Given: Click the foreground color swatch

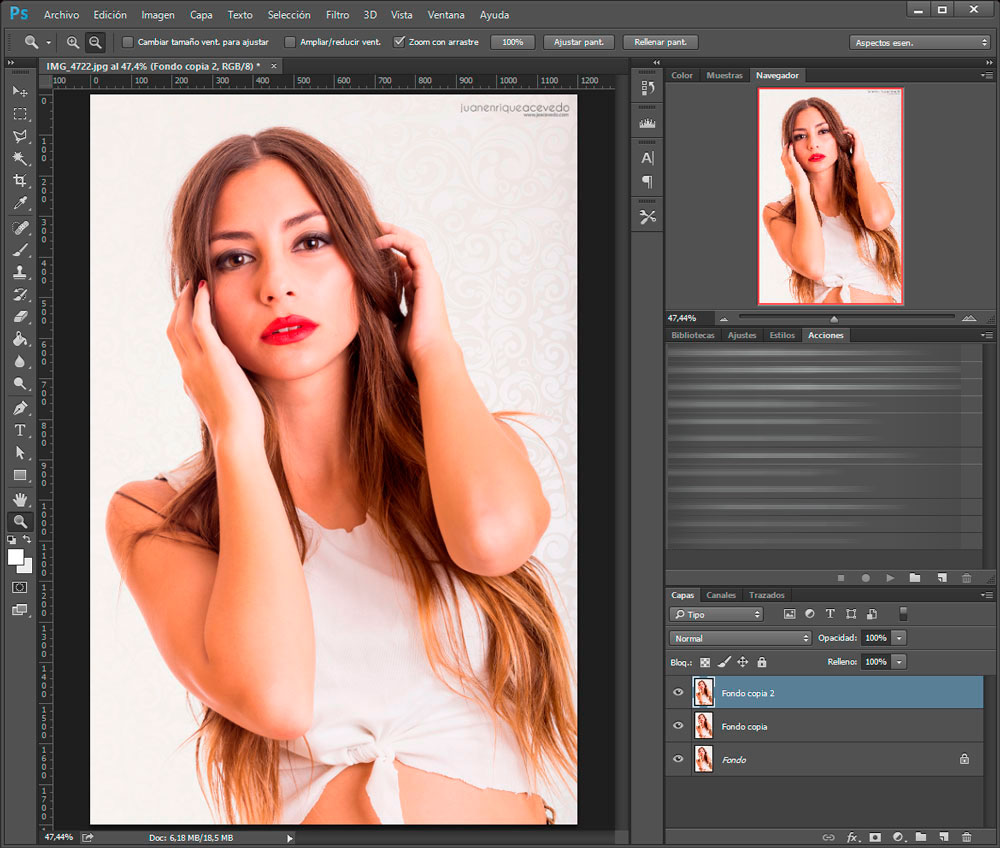Looking at the screenshot, I should [16, 557].
